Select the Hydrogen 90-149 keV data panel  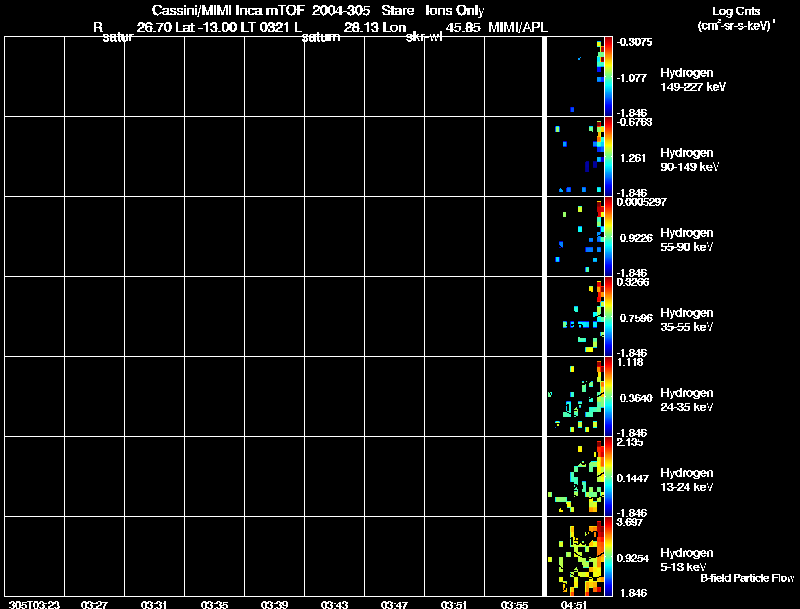click(576, 157)
